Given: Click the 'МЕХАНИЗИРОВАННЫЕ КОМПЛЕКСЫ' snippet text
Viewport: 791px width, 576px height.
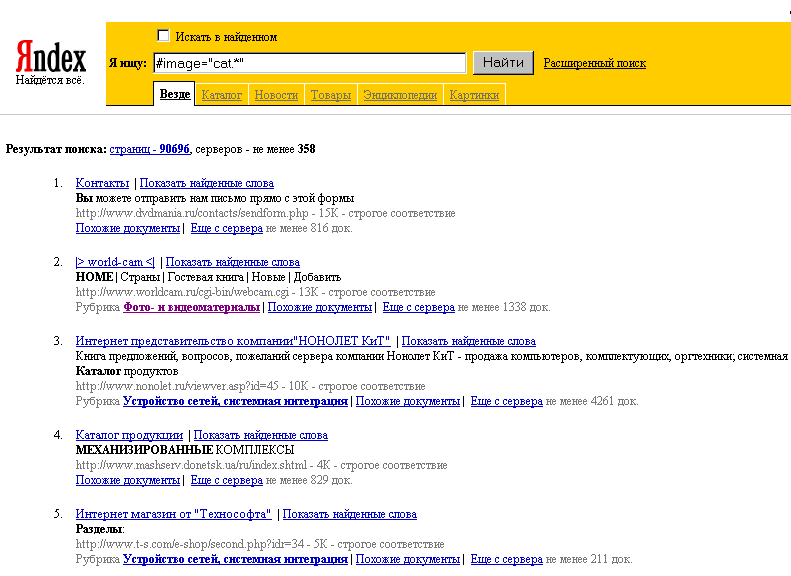Looking at the screenshot, I should [x=185, y=450].
